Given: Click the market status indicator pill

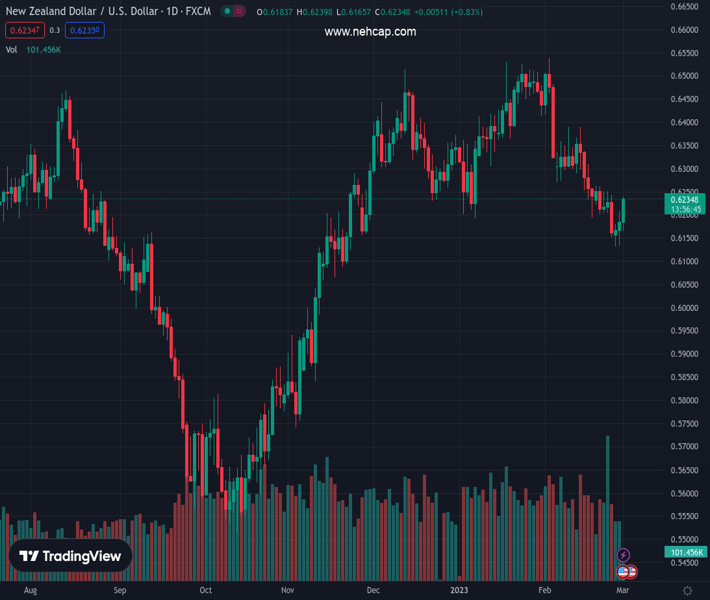Looking at the screenshot, I should (233, 11).
